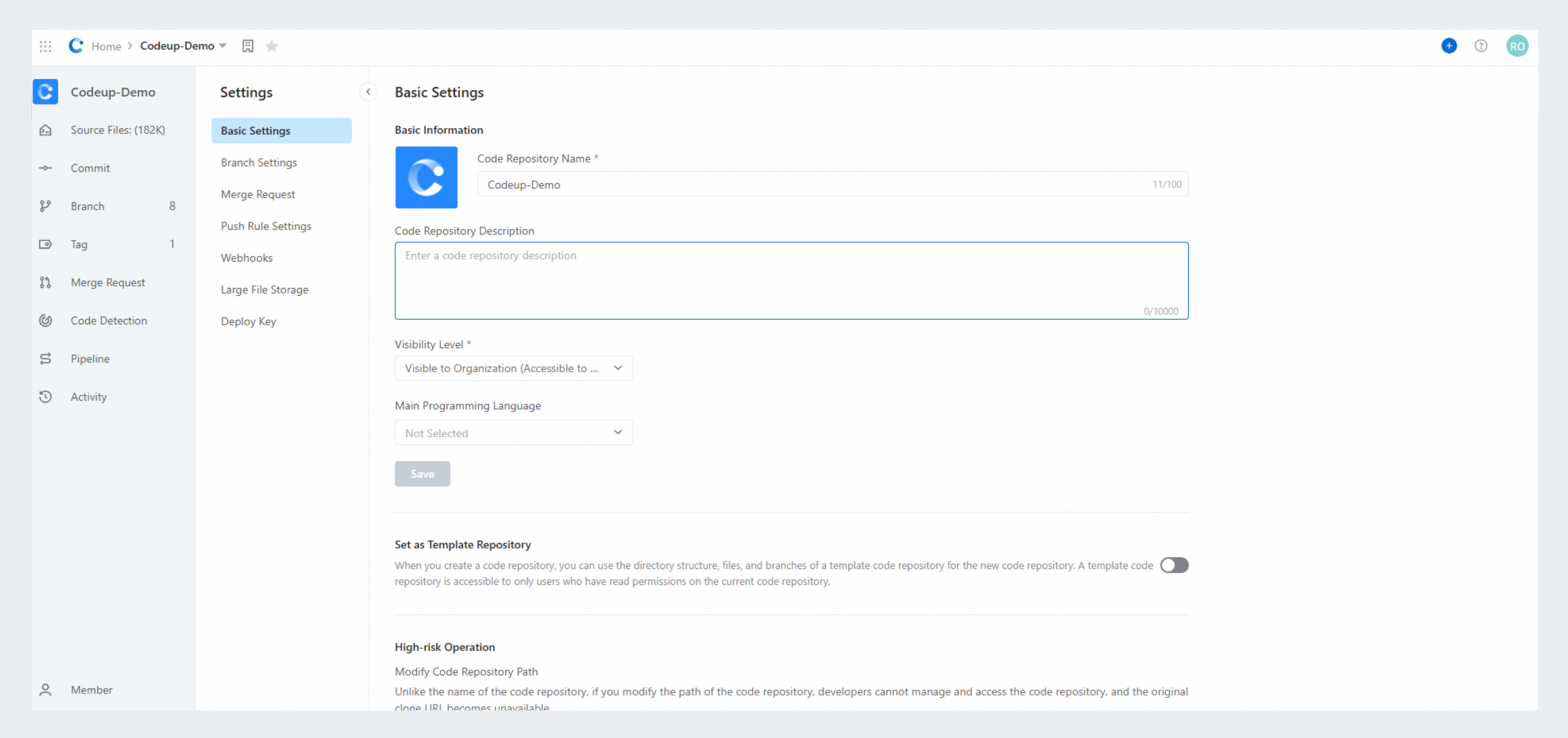Expand the Codeup-Demo breadcrumb dropdown arrow
The height and width of the screenshot is (738, 1568).
tap(223, 46)
